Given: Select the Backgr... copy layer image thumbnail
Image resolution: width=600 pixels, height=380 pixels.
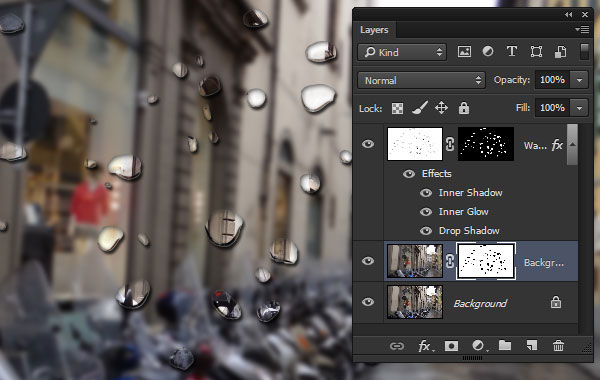Looking at the screenshot, I should pos(415,261).
